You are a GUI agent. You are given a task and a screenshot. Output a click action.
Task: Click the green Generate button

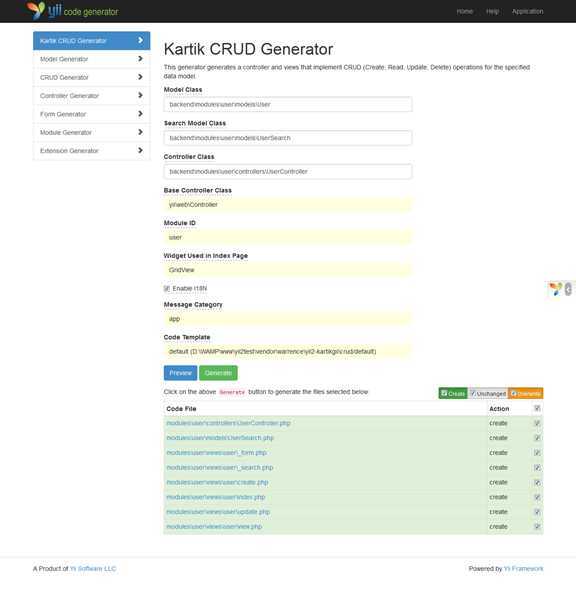coord(218,373)
